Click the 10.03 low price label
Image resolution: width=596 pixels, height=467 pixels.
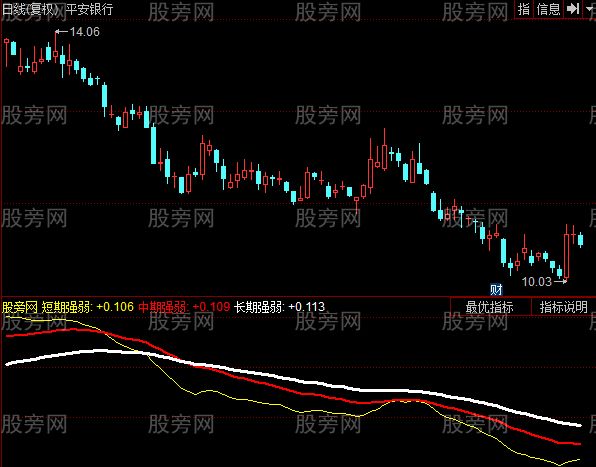pyautogui.click(x=536, y=282)
